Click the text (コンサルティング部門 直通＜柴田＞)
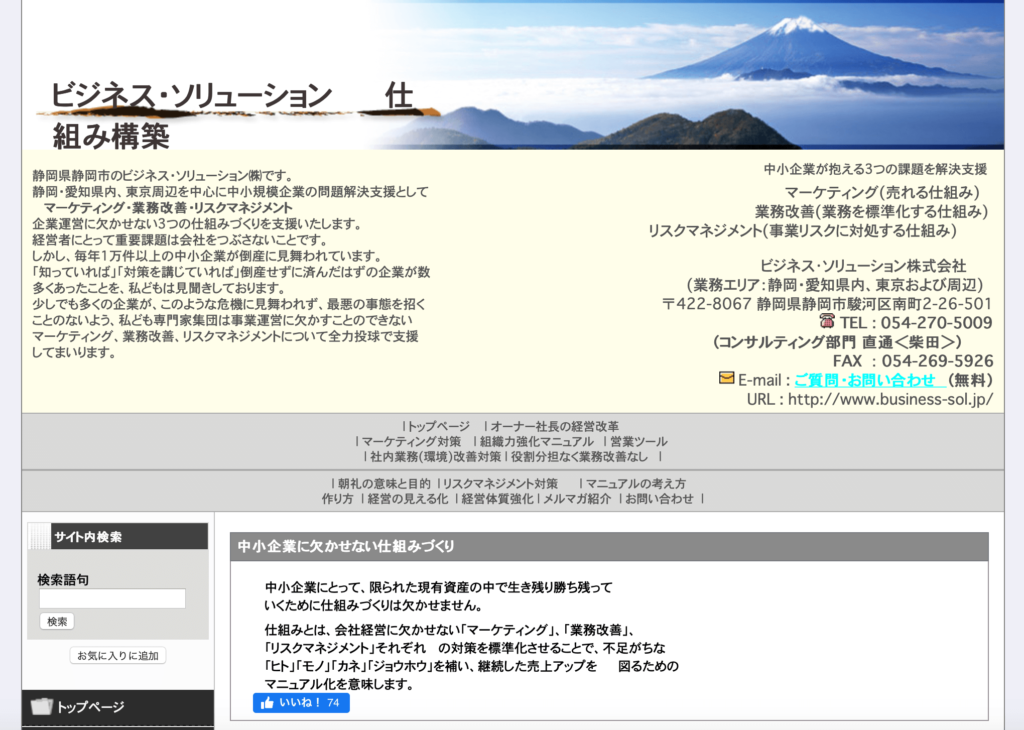 [837, 342]
